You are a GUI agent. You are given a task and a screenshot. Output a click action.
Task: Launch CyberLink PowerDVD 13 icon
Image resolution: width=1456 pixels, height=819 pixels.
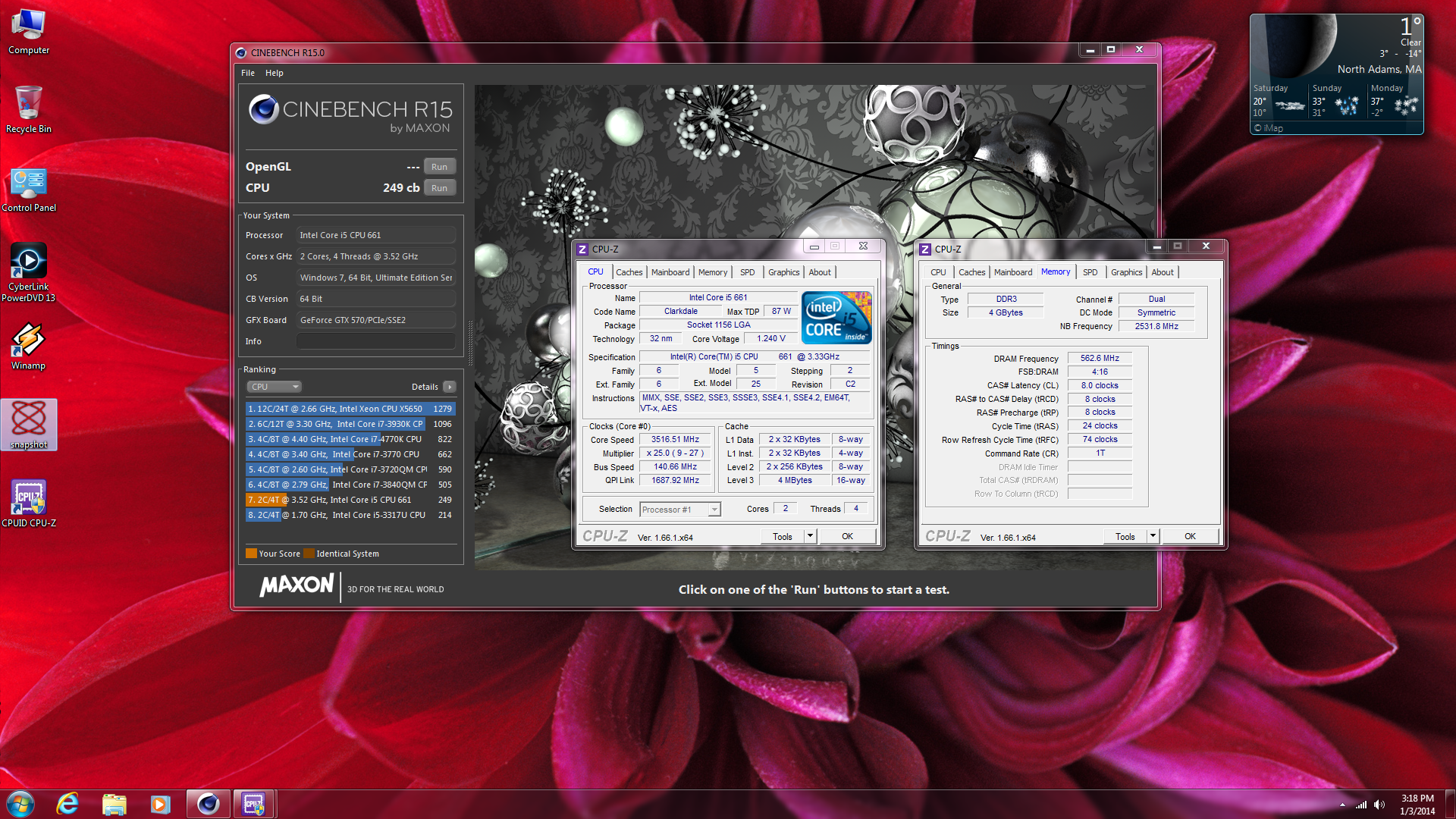[x=29, y=271]
